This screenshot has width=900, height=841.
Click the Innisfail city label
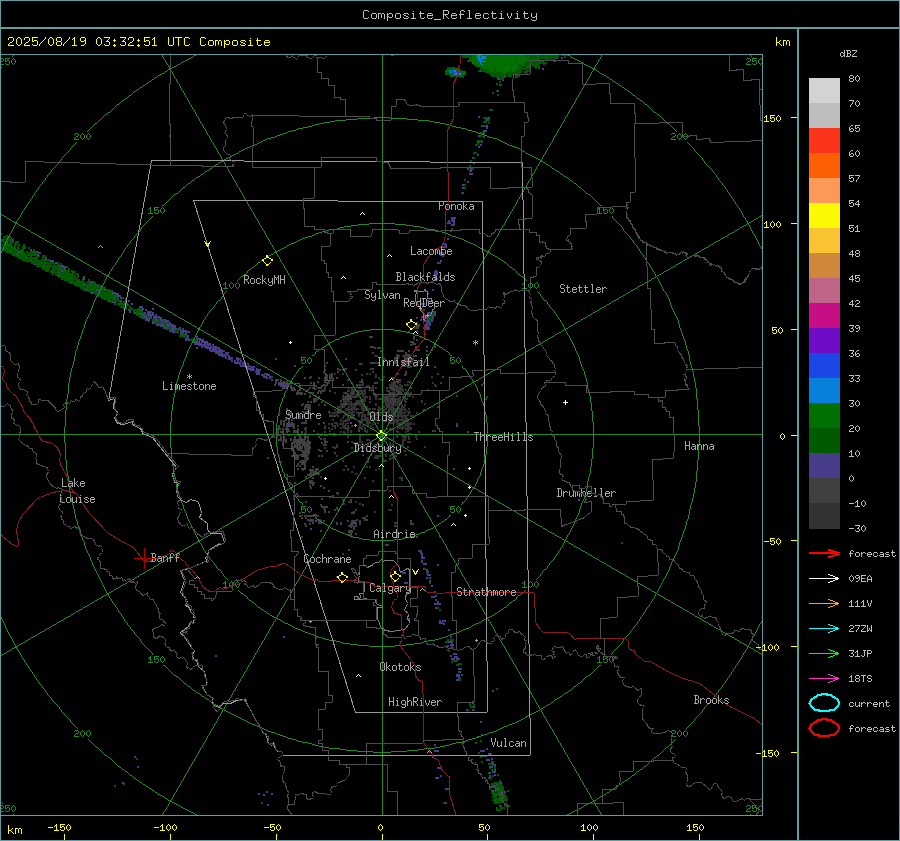(403, 362)
